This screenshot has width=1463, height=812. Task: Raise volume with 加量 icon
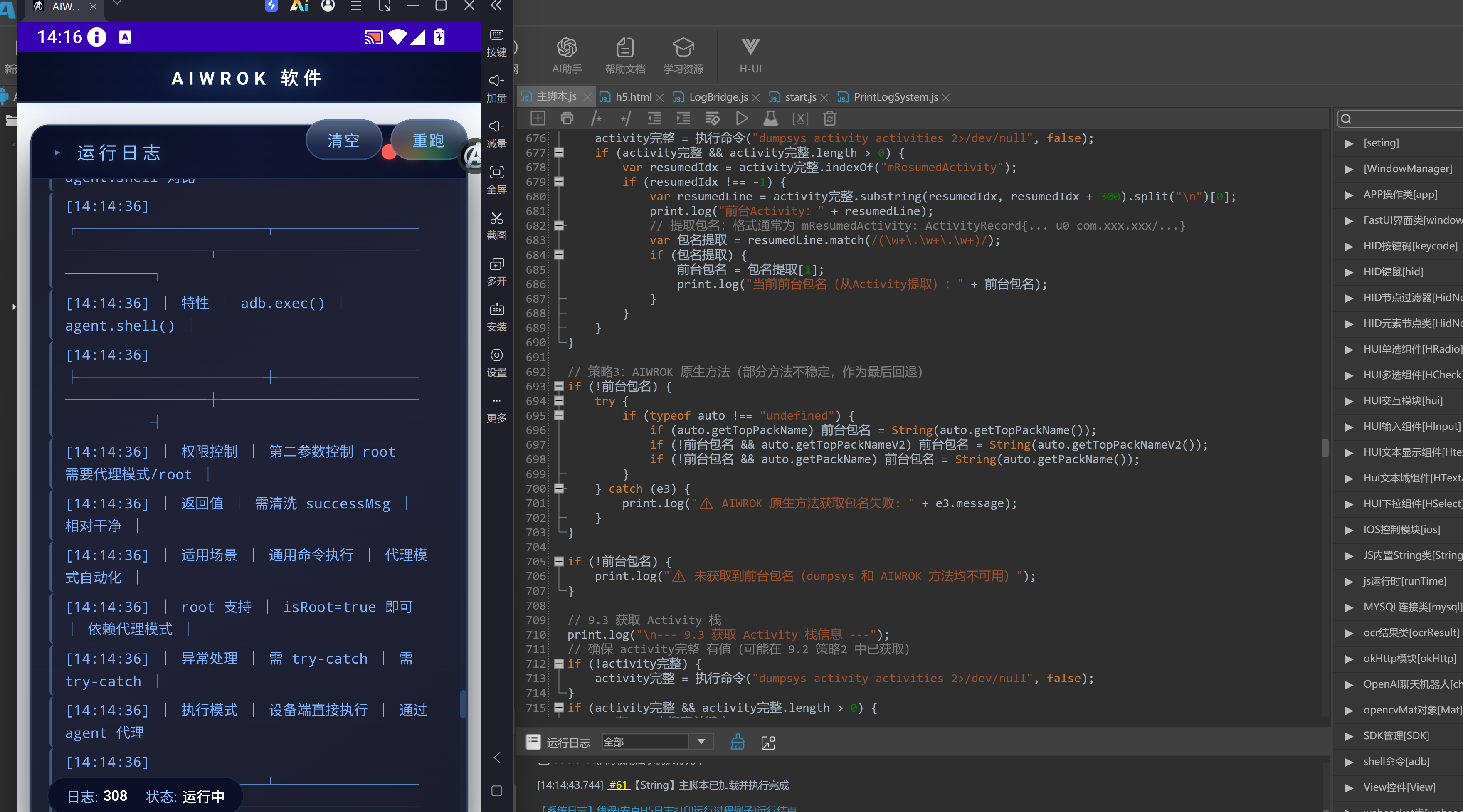pyautogui.click(x=496, y=89)
